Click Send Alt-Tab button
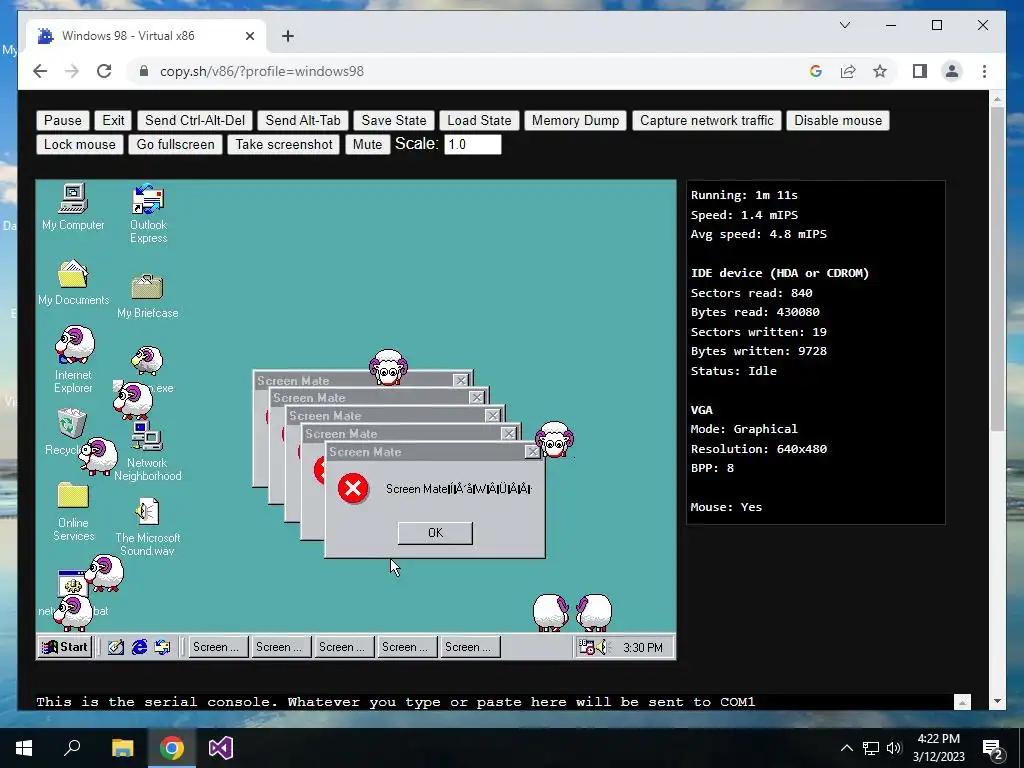The width and height of the screenshot is (1024, 768). point(303,120)
